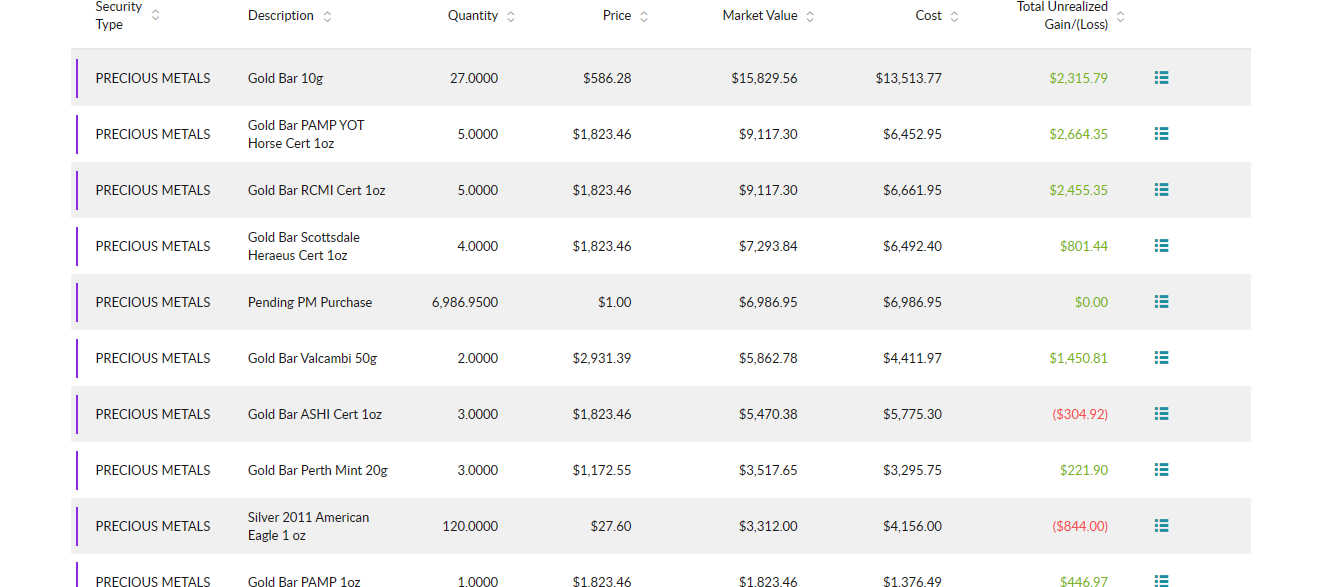The width and height of the screenshot is (1334, 587).
Task: Click the Market Value column header text
Action: pyautogui.click(x=760, y=16)
